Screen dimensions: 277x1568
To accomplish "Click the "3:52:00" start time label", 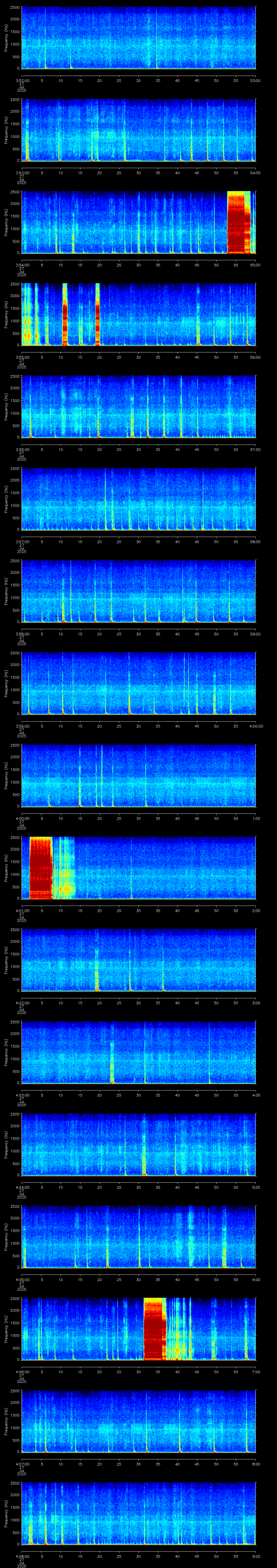I will point(22,80).
